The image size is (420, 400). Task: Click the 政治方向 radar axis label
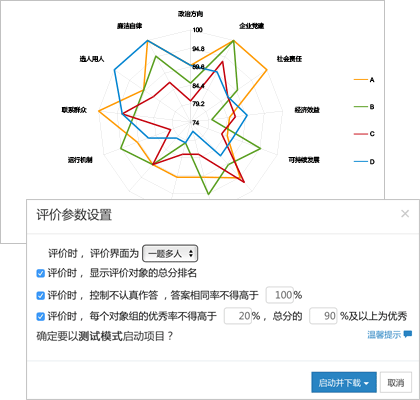coord(190,14)
